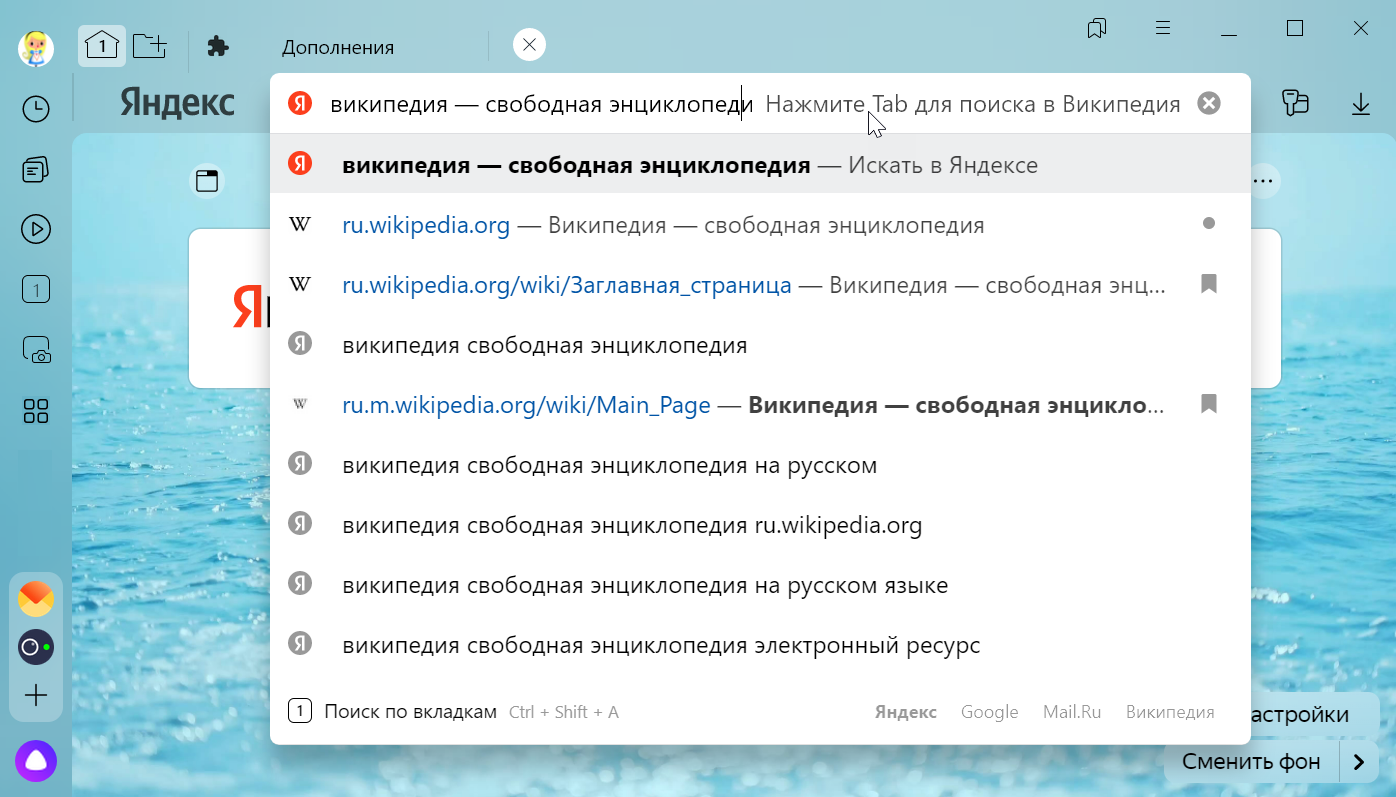Expand the Сменить фон arrow
The image size is (1396, 797).
[1359, 762]
